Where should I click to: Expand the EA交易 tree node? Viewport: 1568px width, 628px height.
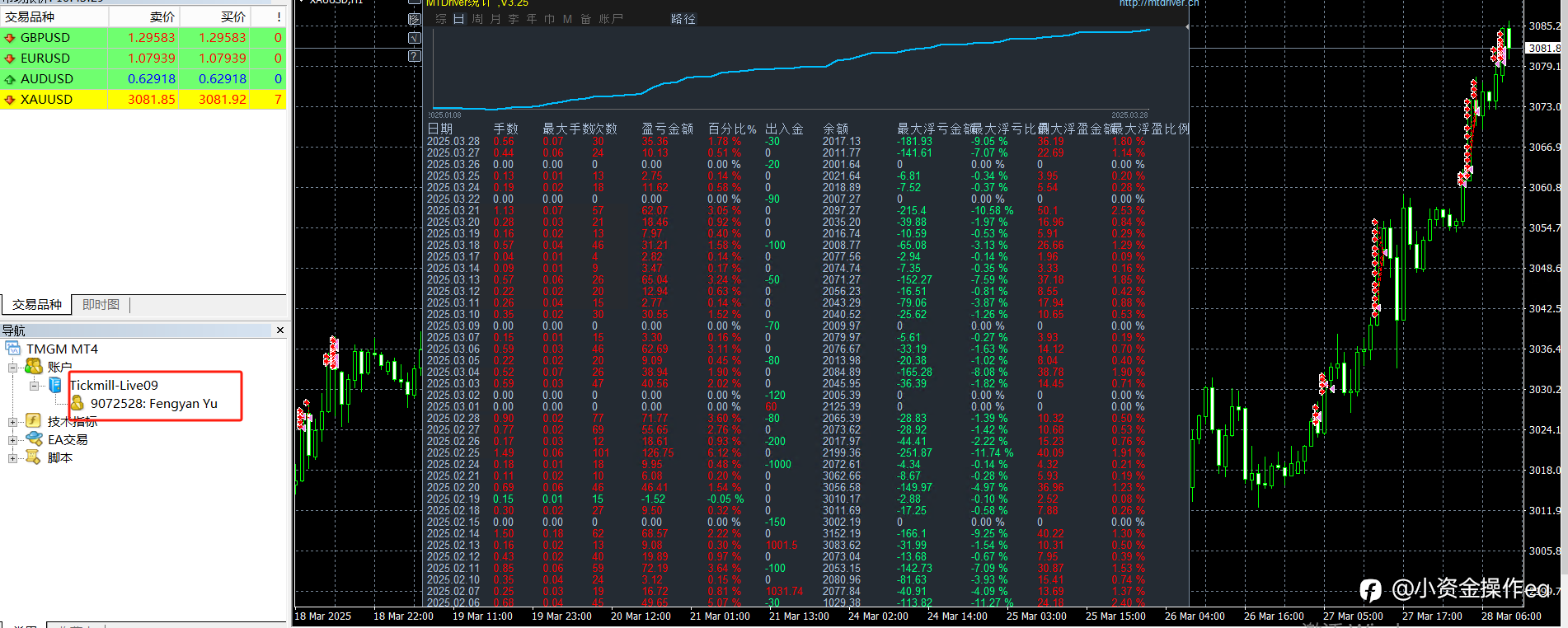point(12,440)
